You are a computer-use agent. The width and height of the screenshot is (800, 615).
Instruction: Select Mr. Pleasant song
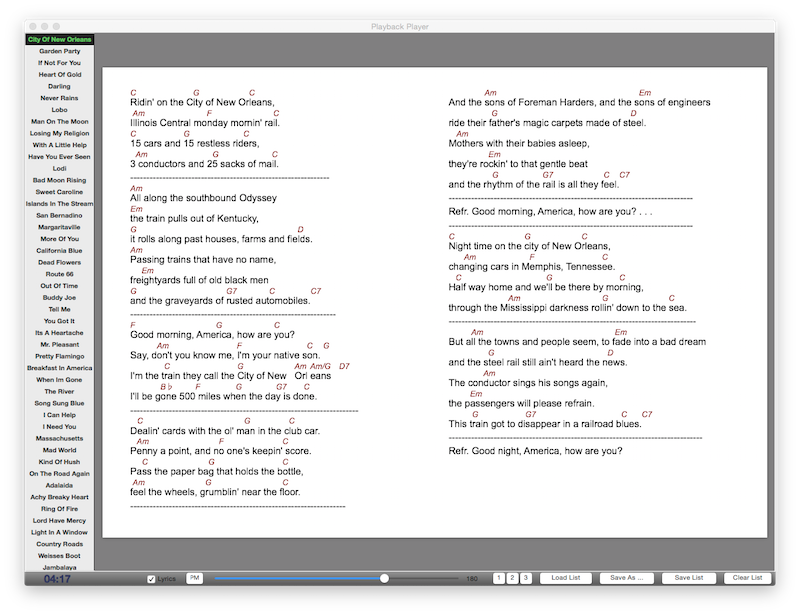60,345
